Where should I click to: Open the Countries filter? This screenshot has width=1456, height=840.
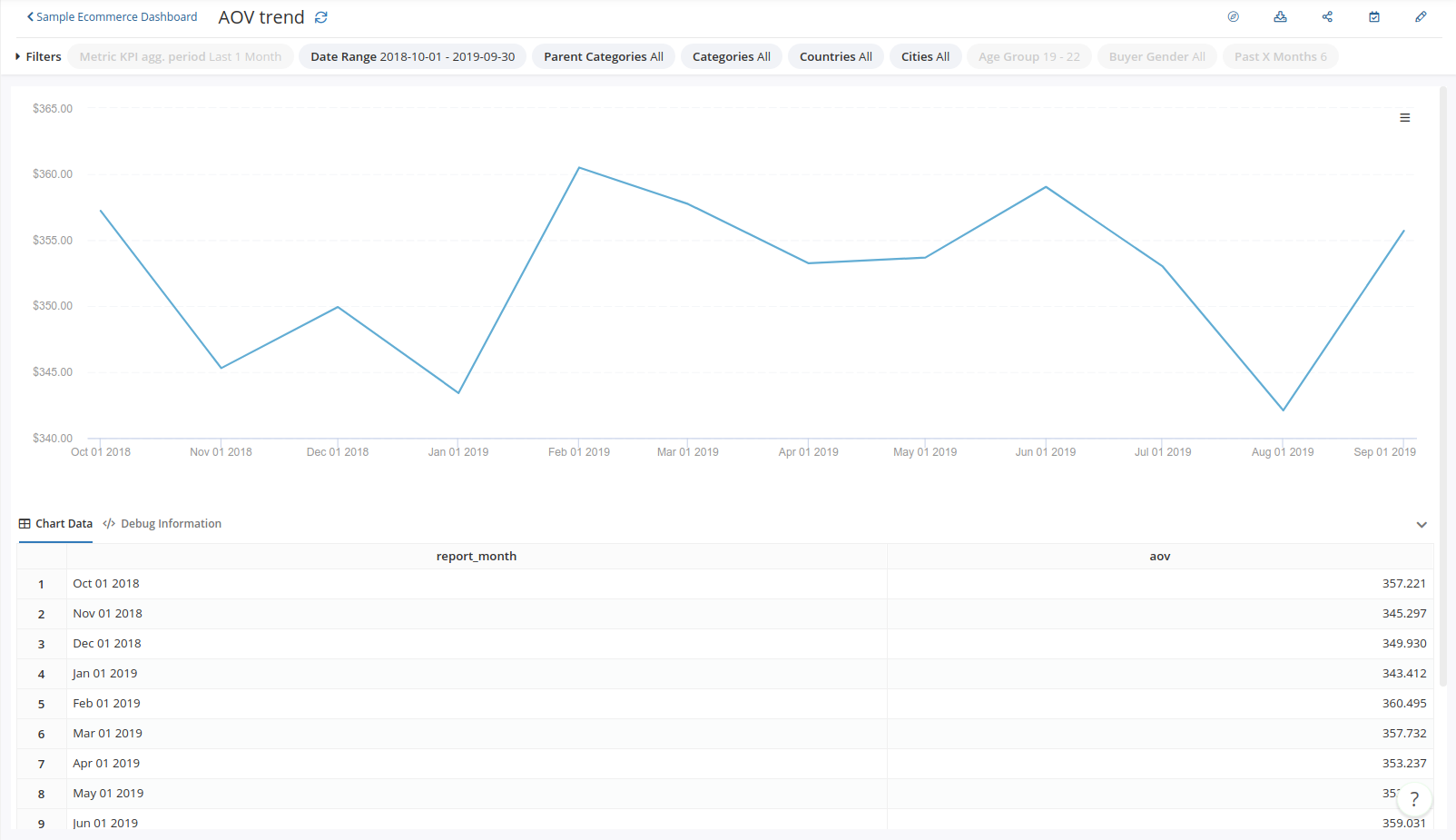click(x=835, y=56)
